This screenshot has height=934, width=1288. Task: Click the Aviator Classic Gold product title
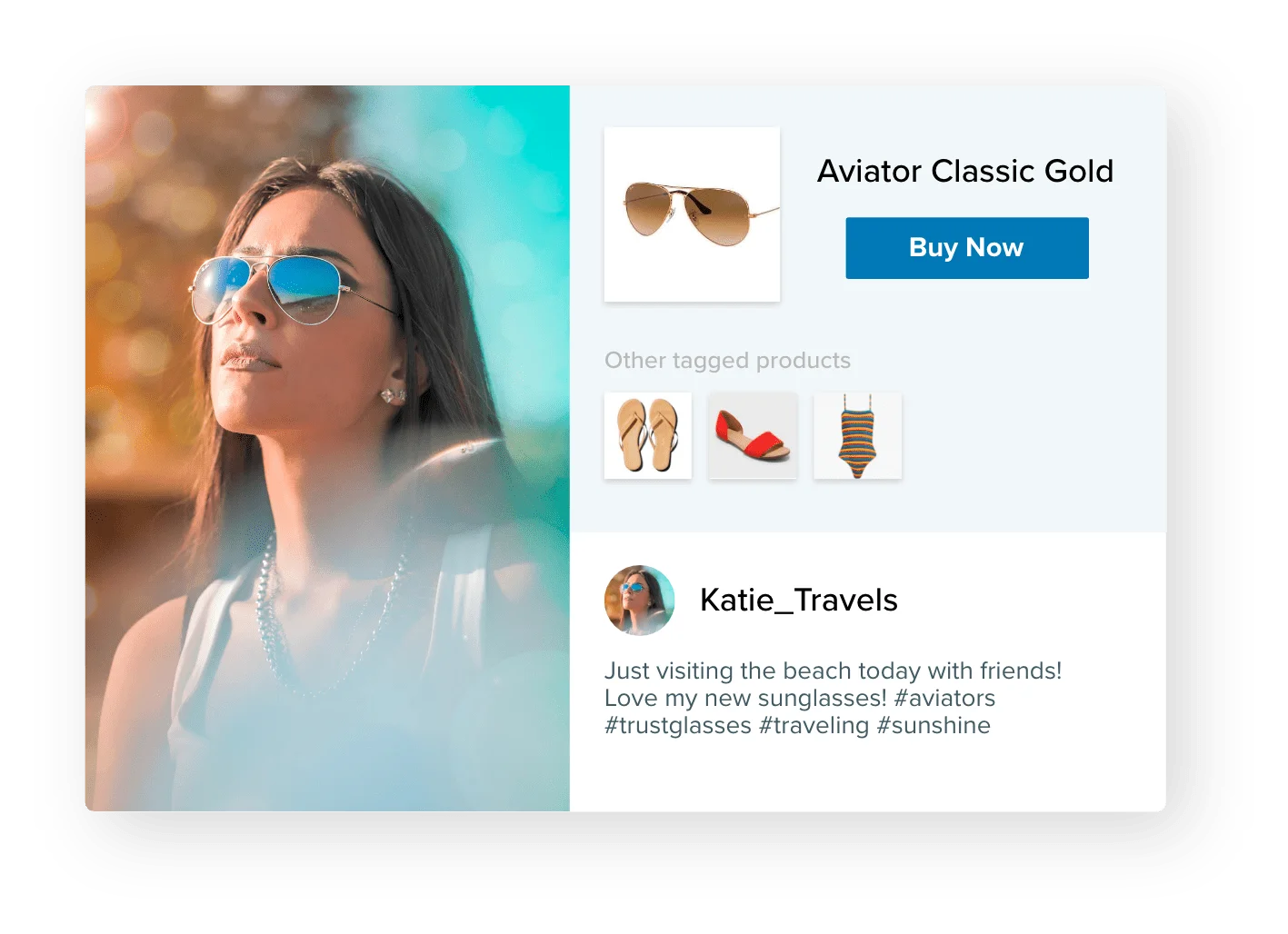964,171
